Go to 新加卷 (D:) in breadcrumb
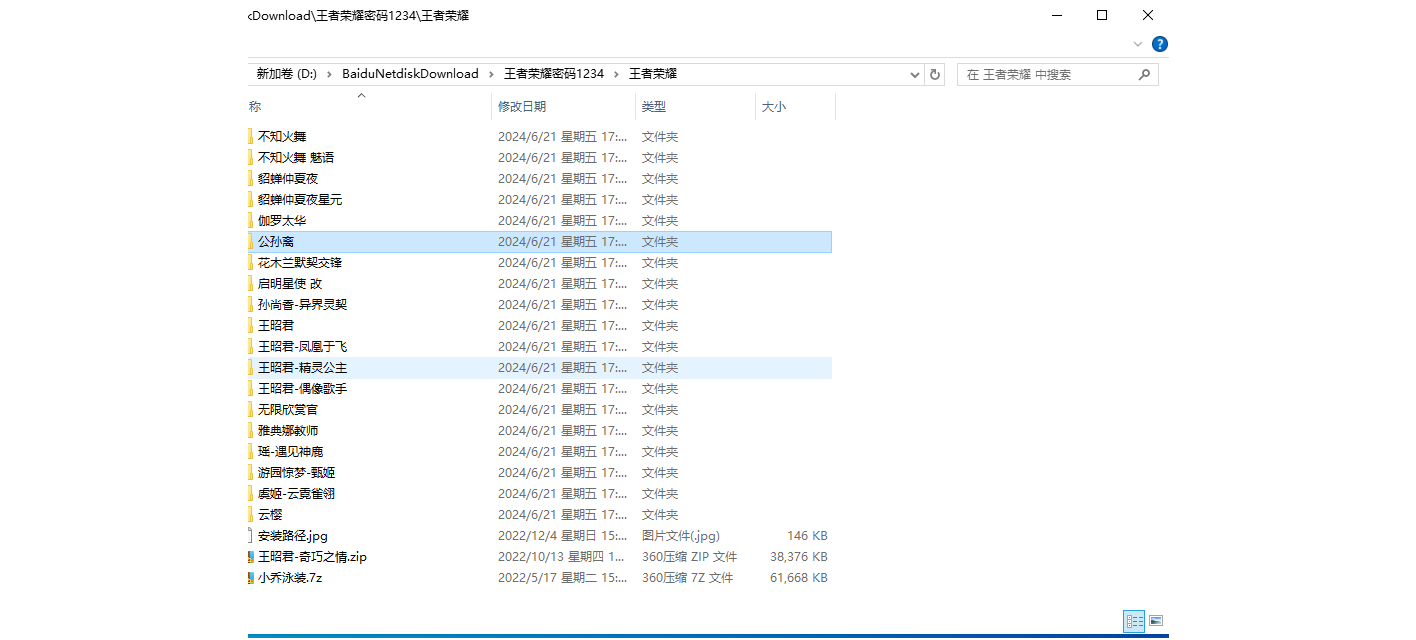Image resolution: width=1416 pixels, height=640 pixels. (286, 74)
